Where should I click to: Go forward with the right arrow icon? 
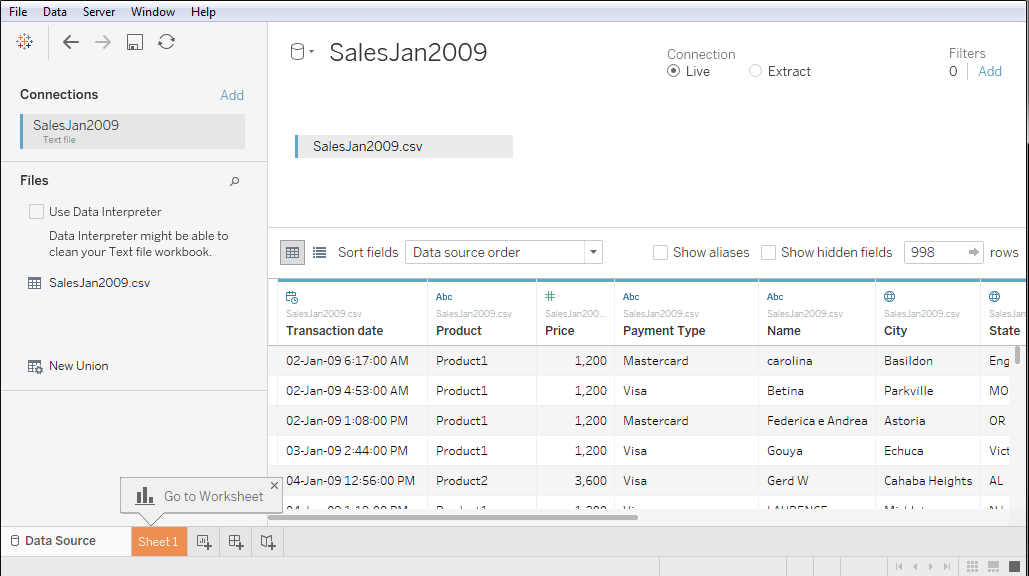point(103,42)
